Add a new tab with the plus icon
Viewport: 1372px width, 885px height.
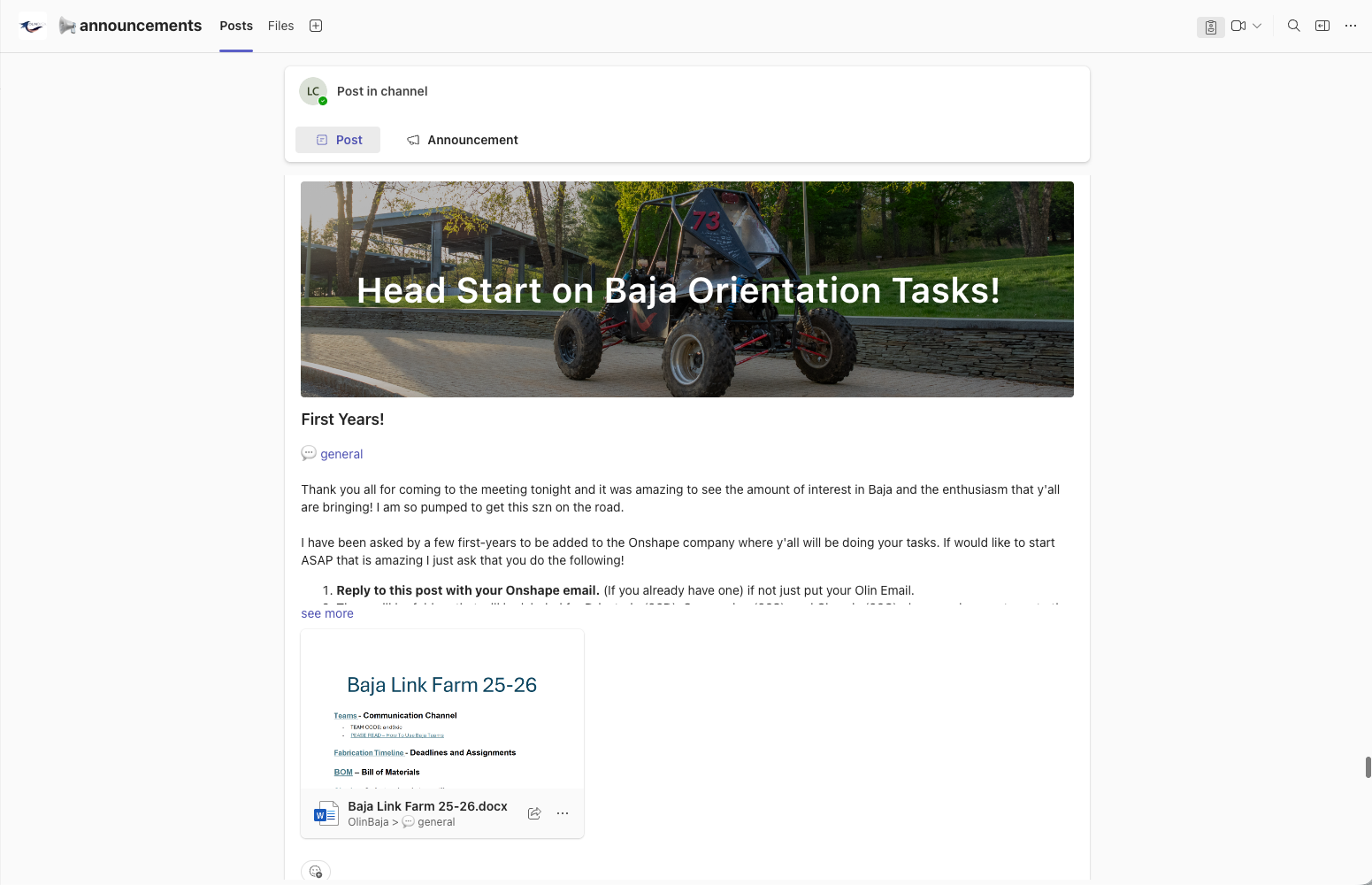coord(315,26)
